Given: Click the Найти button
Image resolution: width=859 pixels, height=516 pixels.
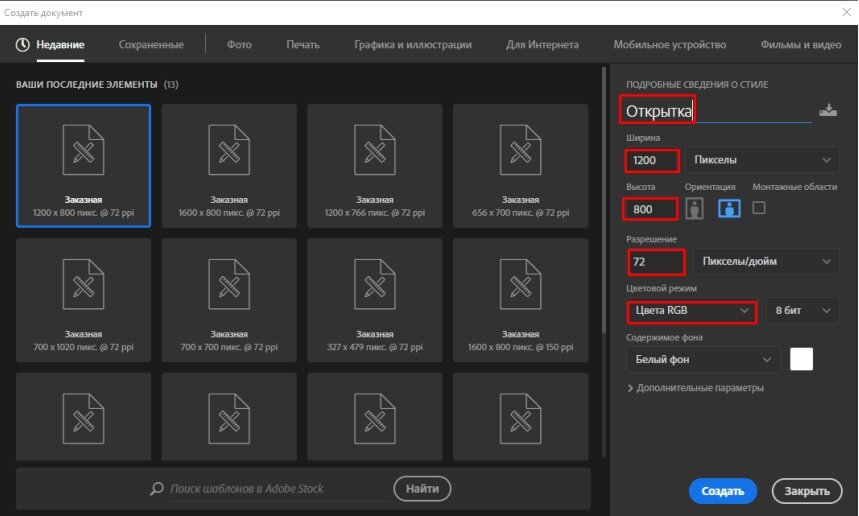Looking at the screenshot, I should pos(422,488).
